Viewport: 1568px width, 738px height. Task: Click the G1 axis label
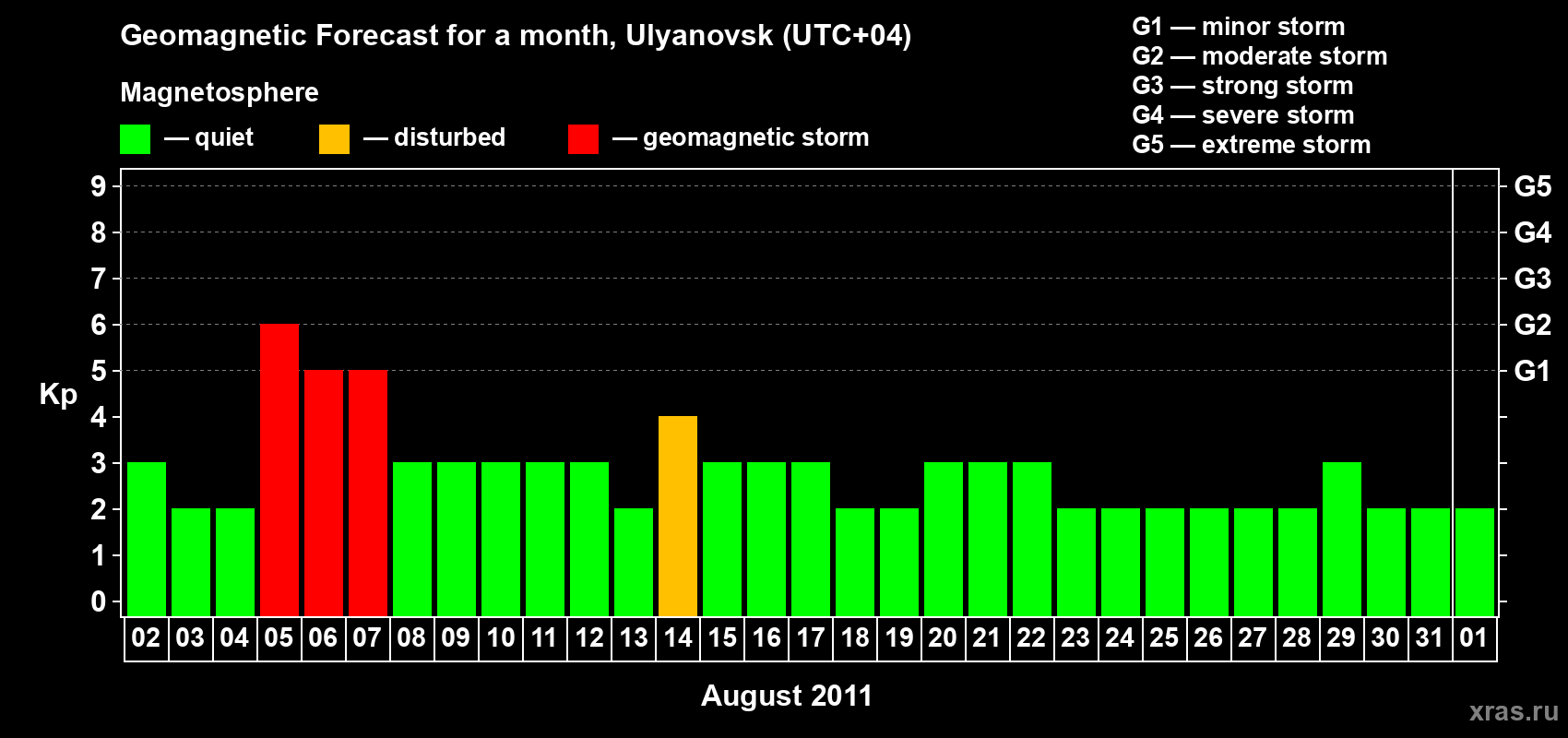pyautogui.click(x=1533, y=371)
